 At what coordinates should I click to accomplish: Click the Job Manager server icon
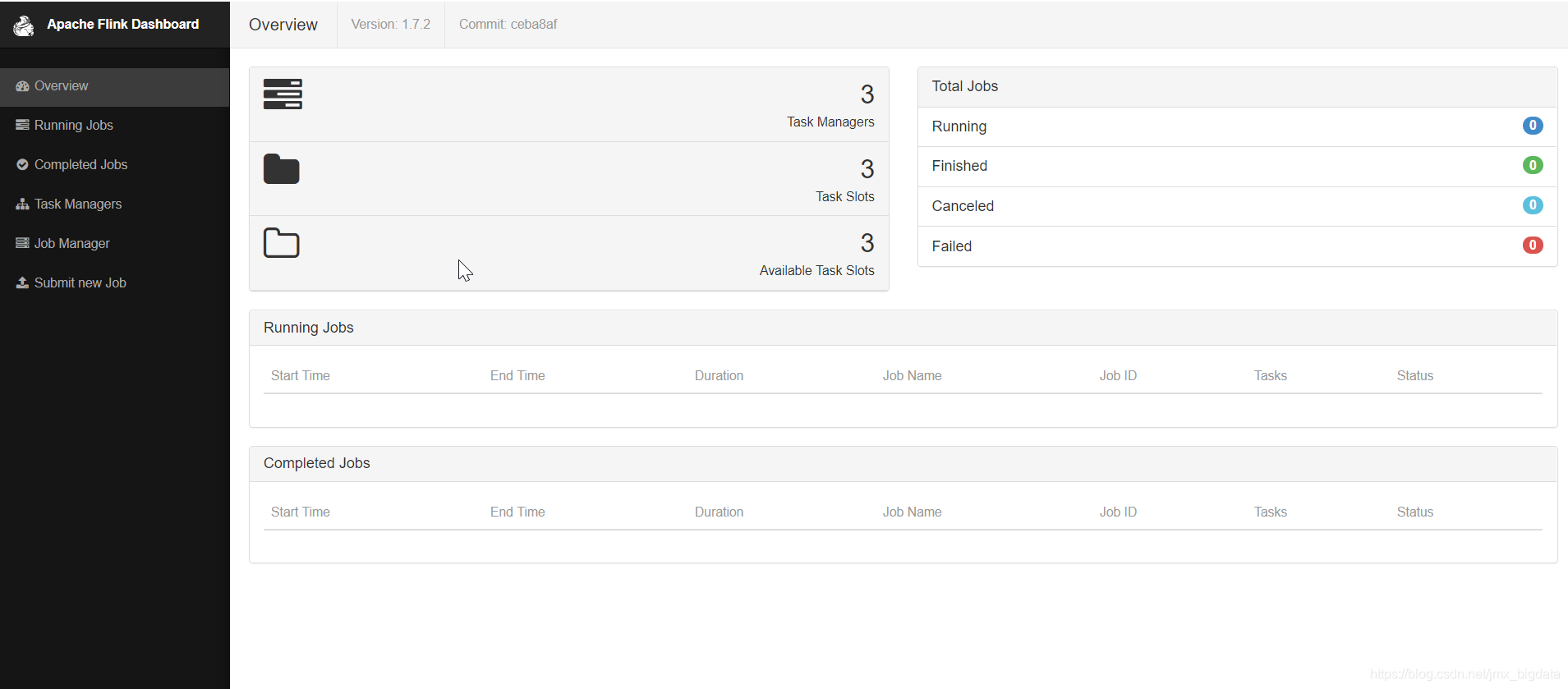pos(22,244)
